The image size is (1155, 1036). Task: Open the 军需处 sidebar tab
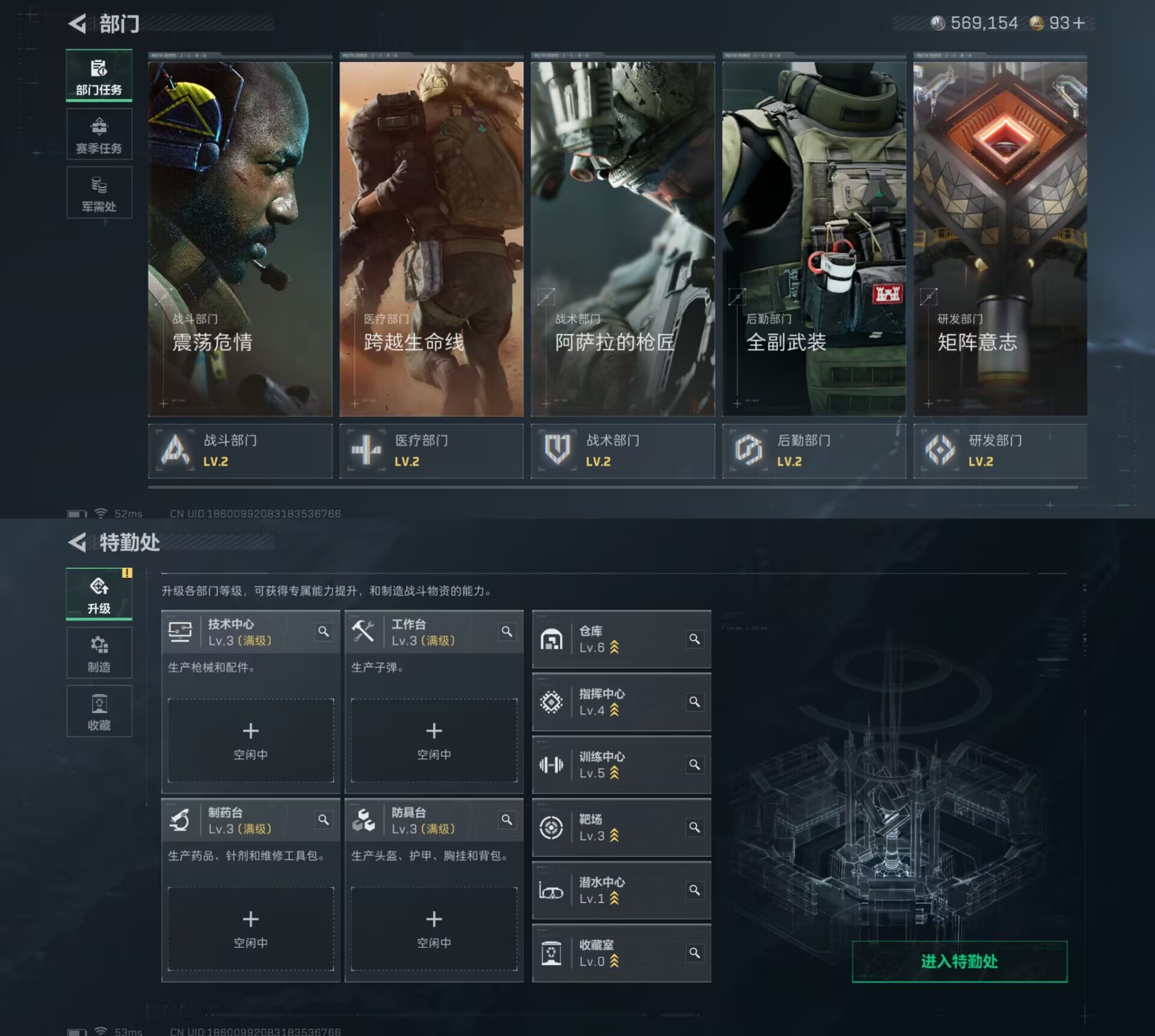pyautogui.click(x=99, y=193)
